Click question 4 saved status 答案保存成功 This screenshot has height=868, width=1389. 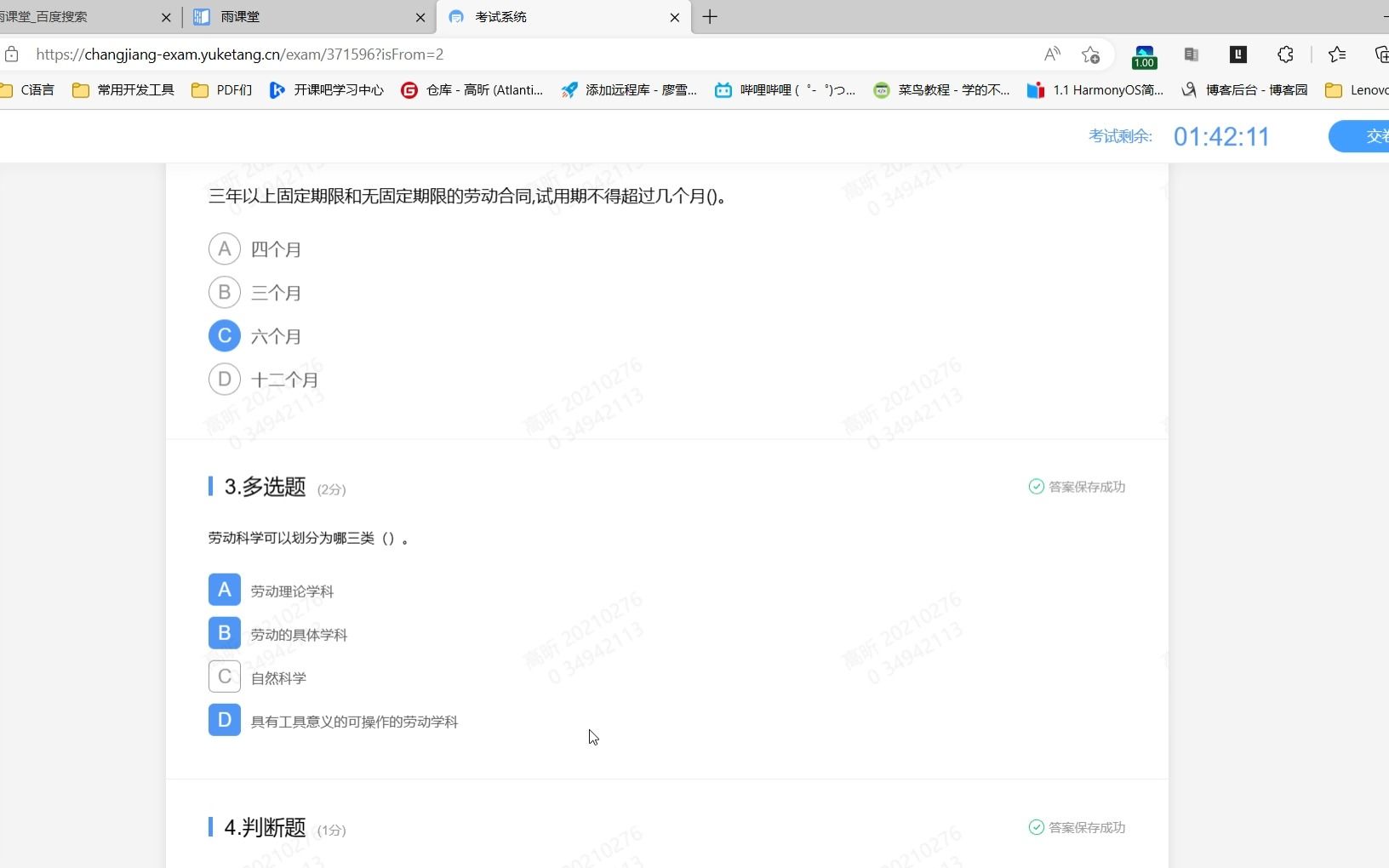point(1077,827)
